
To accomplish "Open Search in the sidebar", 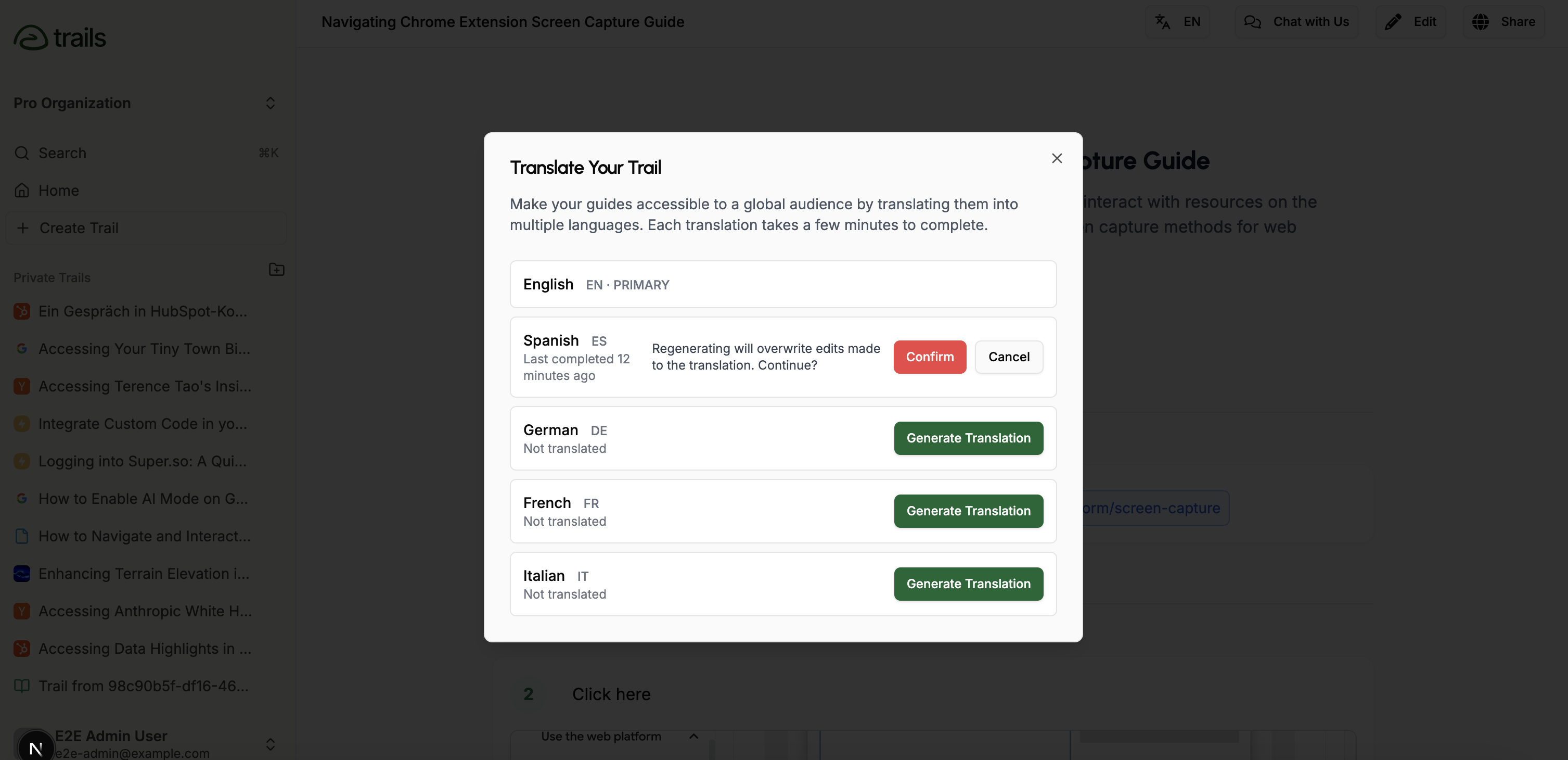I will tap(146, 153).
